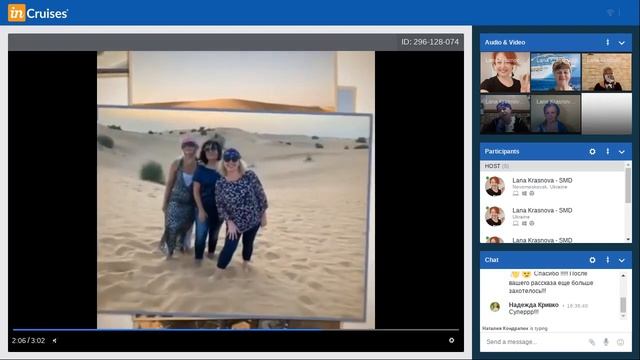Select video thumbnail with brick wall background
Screen dimensions: 640x360
coord(607,72)
